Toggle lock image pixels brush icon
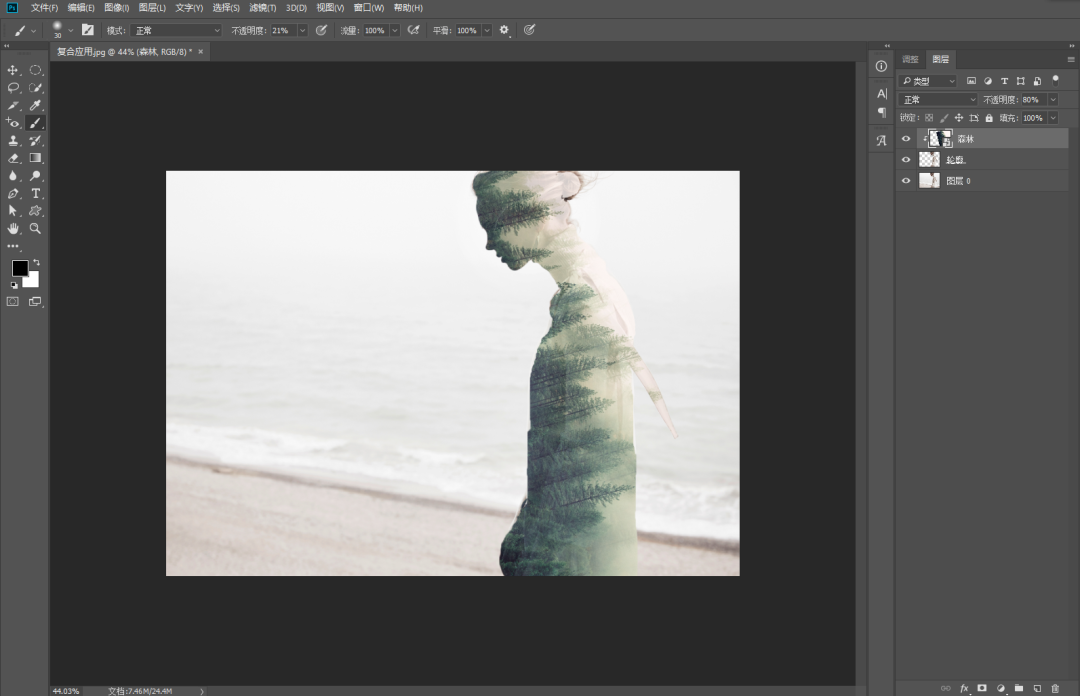The height and width of the screenshot is (696, 1080). 944,118
